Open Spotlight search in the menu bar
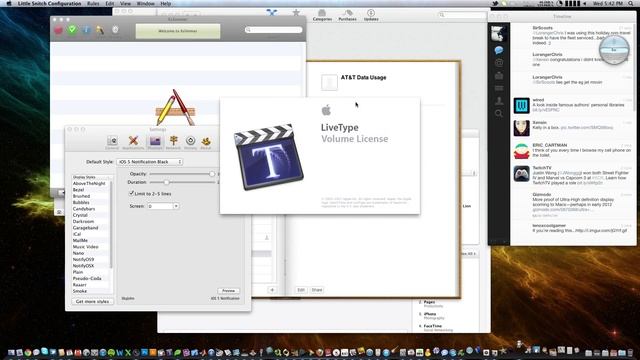 click(x=631, y=3)
